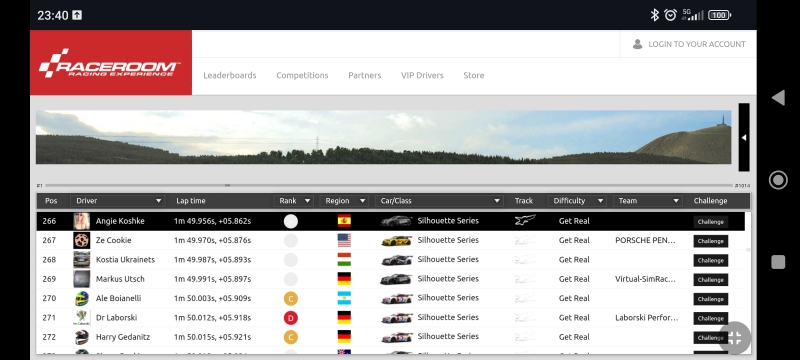
Task: Click Ale Boianelli's C rank badge
Action: pos(291,299)
